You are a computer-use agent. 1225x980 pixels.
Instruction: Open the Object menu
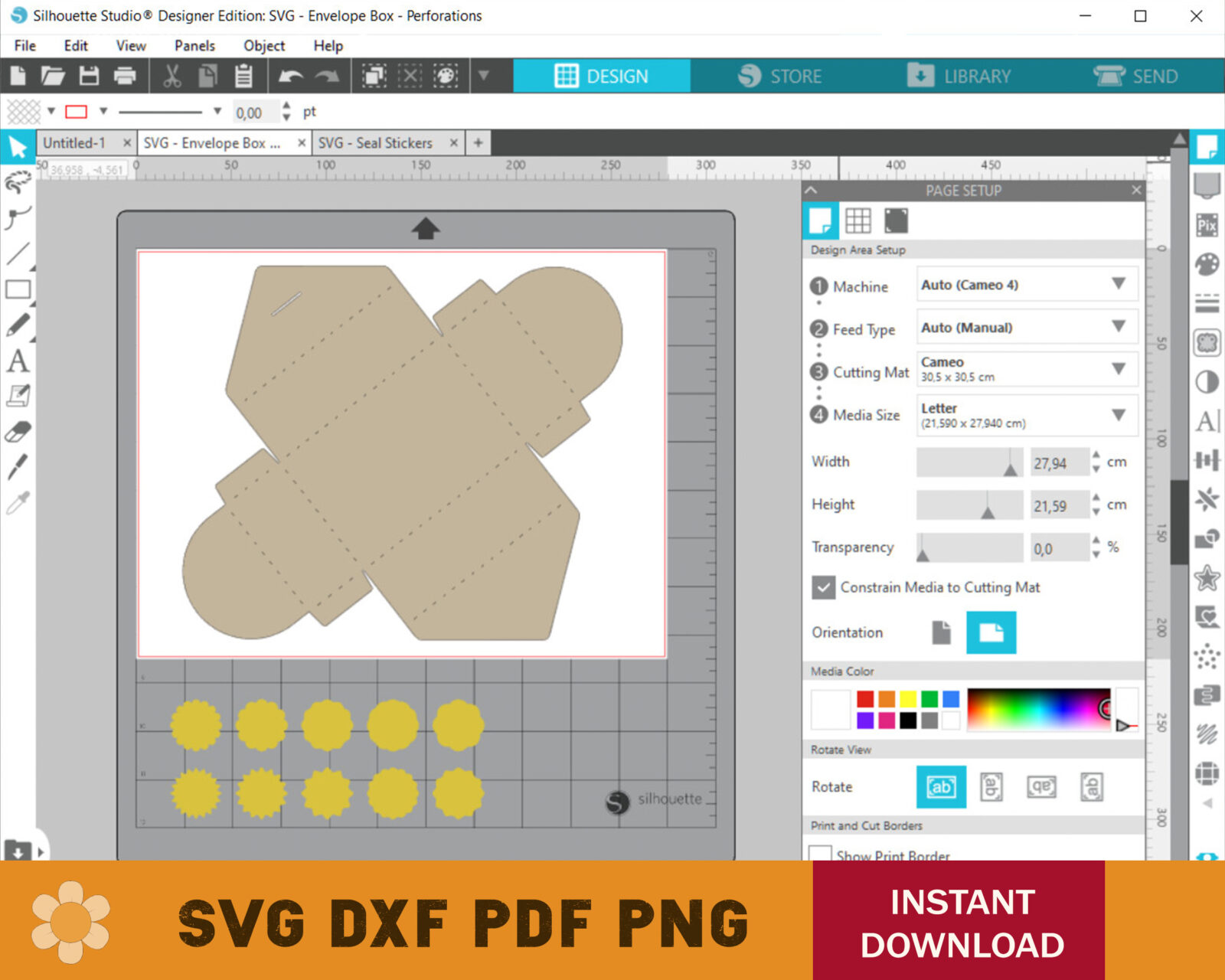point(264,46)
